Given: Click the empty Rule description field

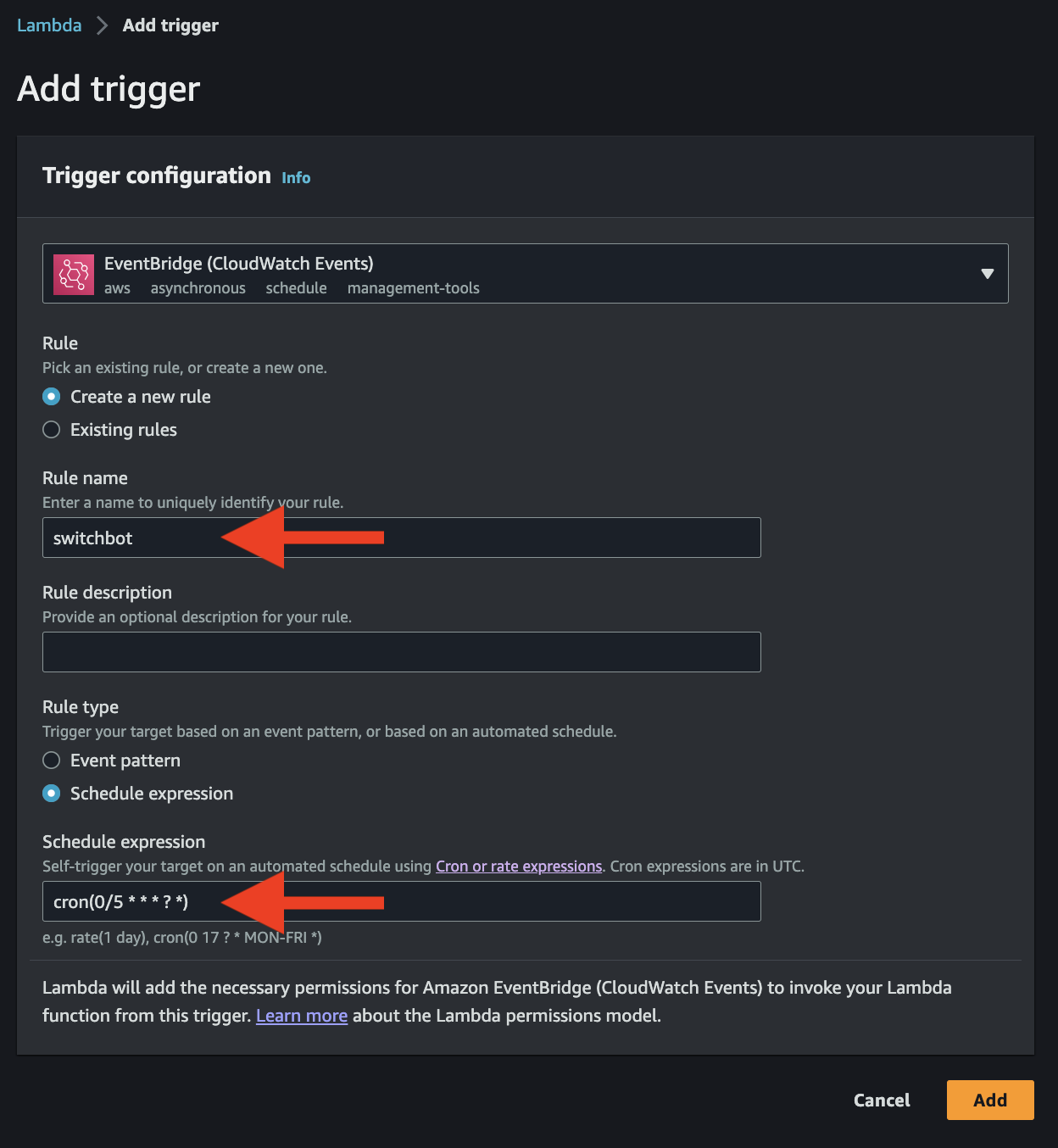Looking at the screenshot, I should [402, 651].
